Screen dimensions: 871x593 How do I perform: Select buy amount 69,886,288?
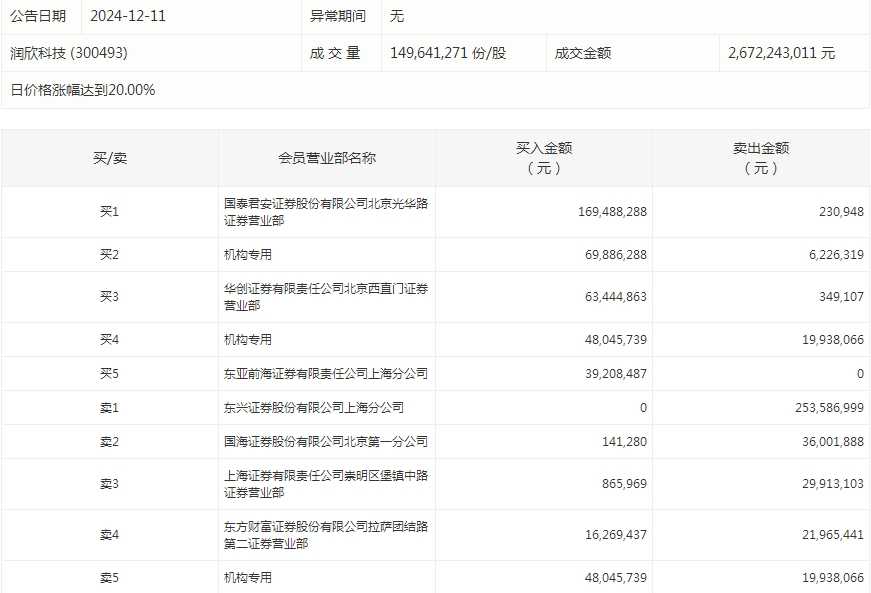(x=615, y=254)
